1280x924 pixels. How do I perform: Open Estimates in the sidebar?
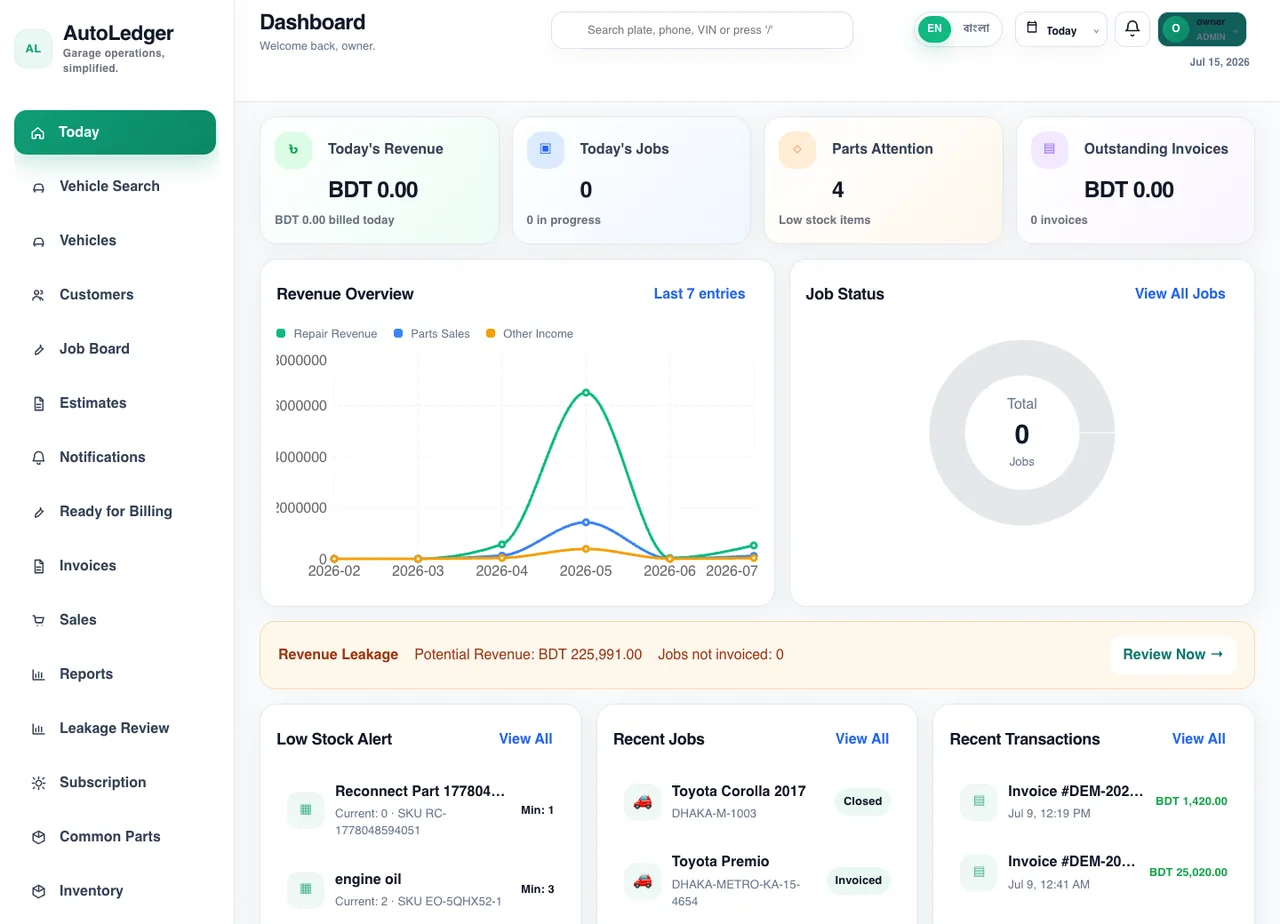click(115, 403)
